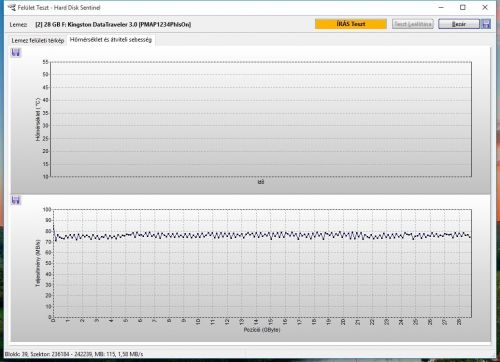Click the save icon beside the Bezár button
Viewport: 500px width, 362px height.
tap(486, 24)
